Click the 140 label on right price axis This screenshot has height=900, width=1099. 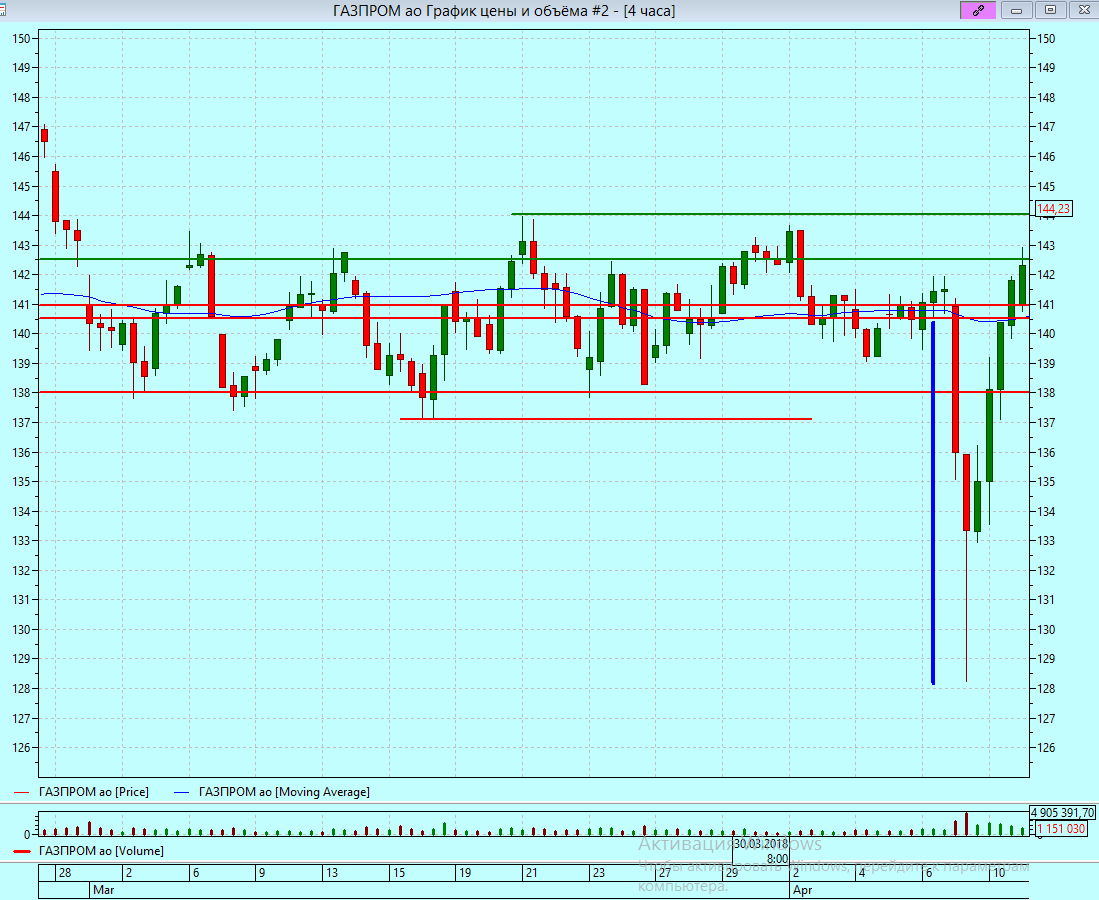(x=1046, y=334)
